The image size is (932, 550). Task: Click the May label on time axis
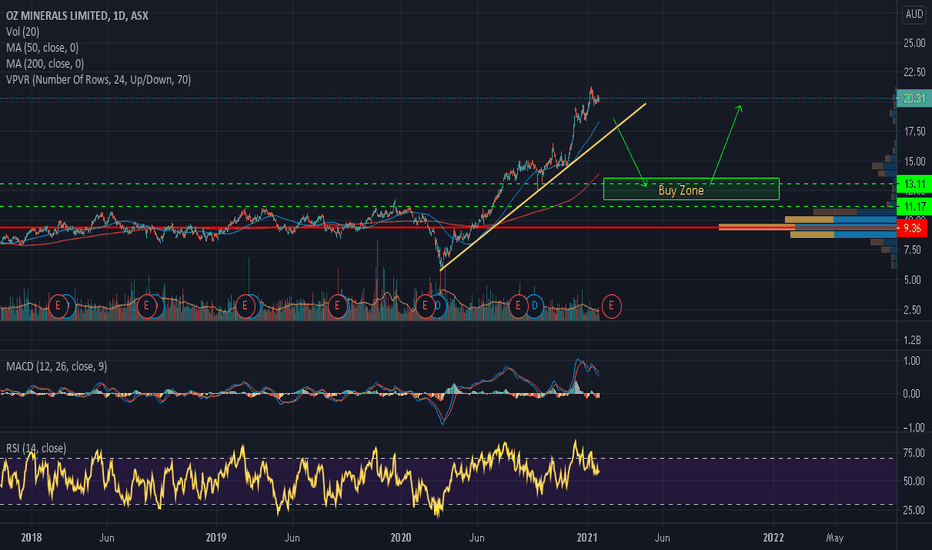coord(835,538)
